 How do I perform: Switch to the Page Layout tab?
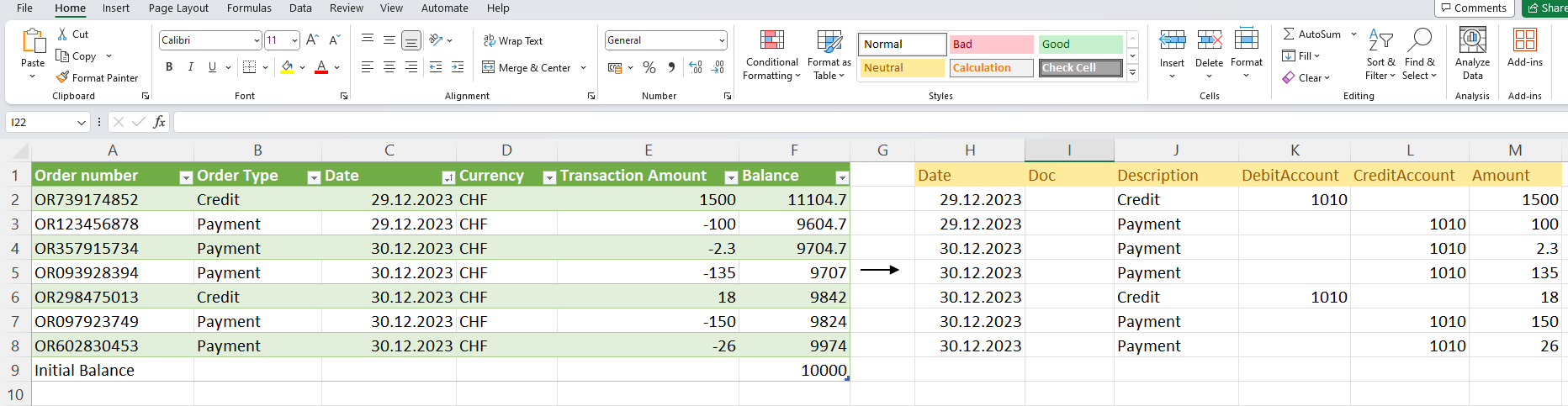point(178,8)
